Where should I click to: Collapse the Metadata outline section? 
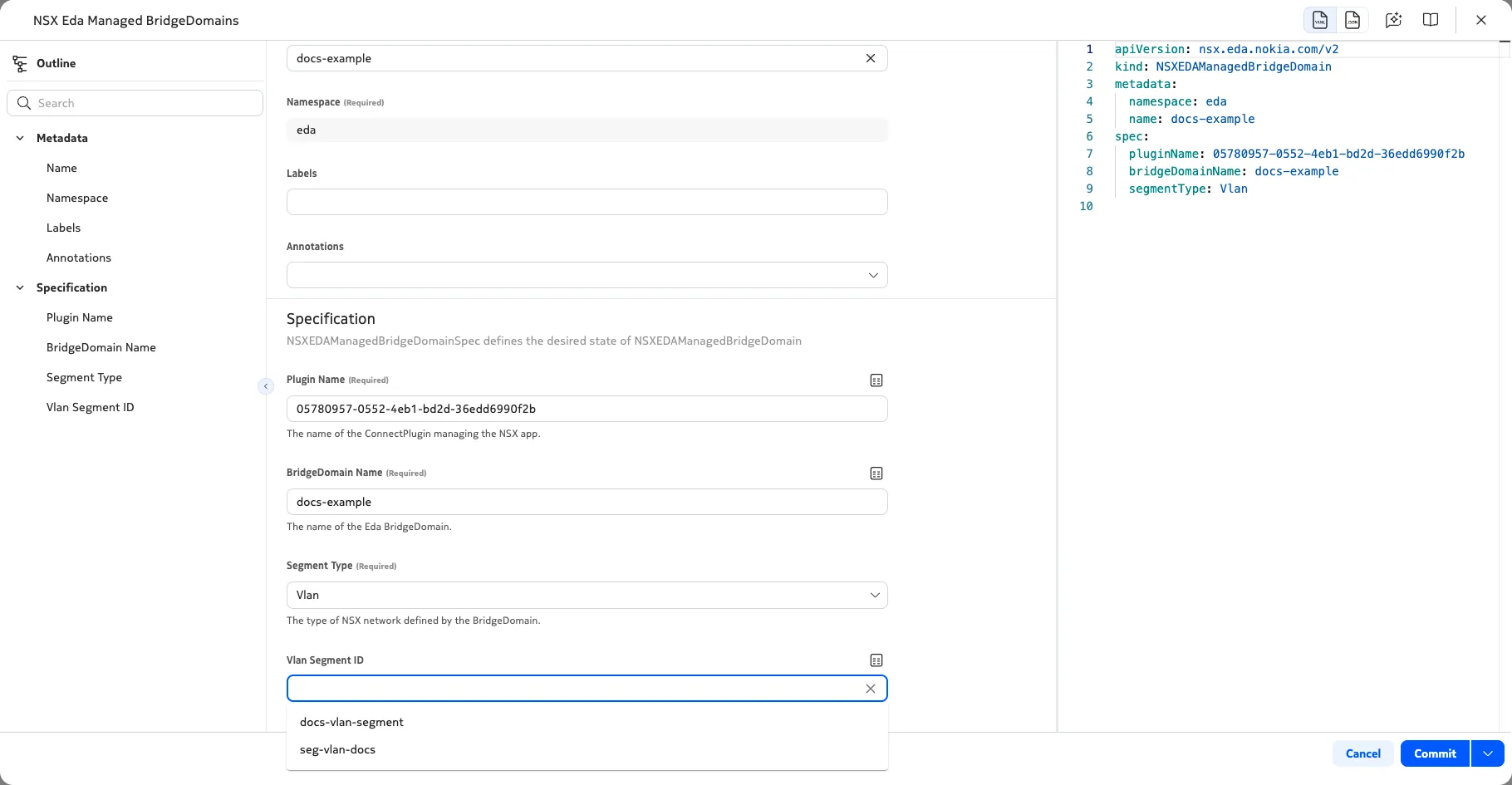(x=20, y=138)
